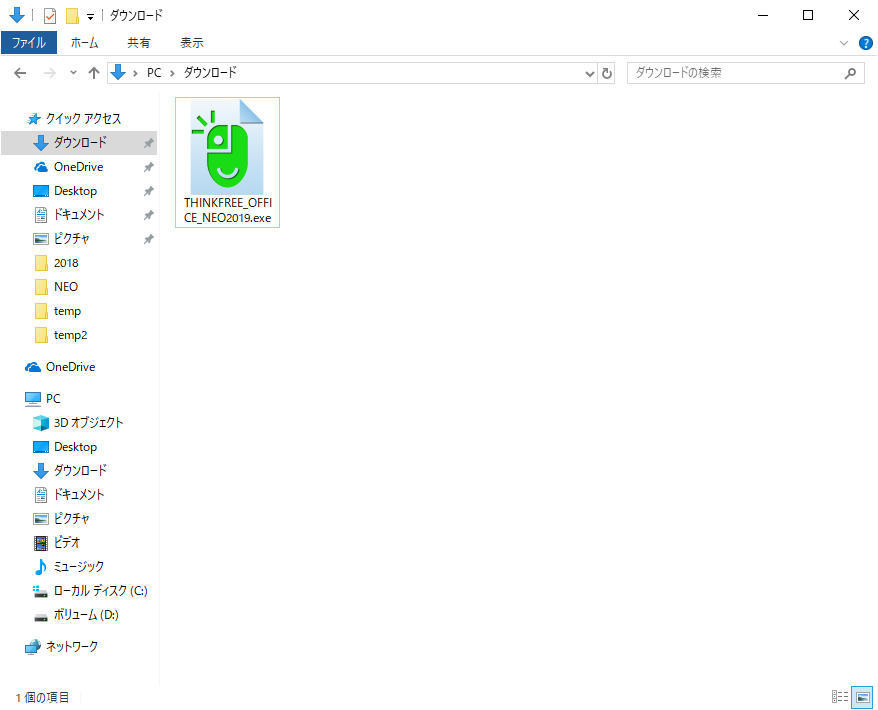878x710 pixels.
Task: Open ローカル ディスク (C:) drive
Action: pos(100,591)
